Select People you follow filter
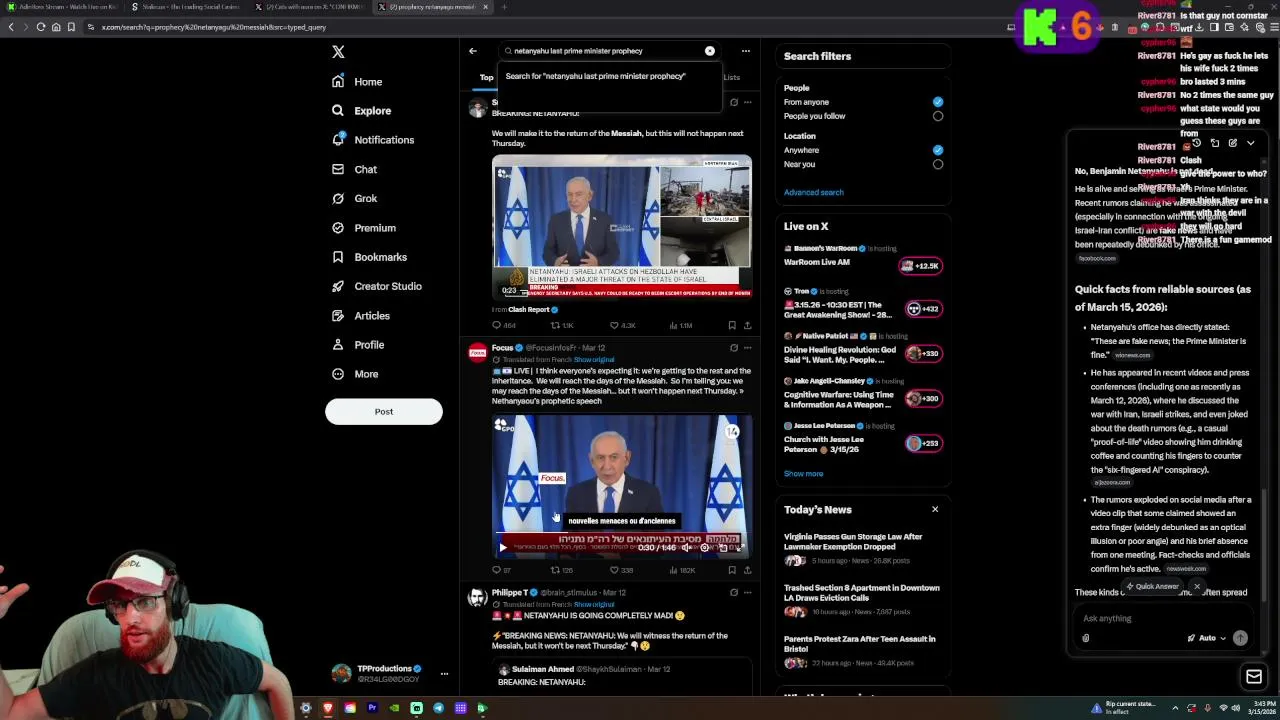This screenshot has height=720, width=1280. point(938,116)
